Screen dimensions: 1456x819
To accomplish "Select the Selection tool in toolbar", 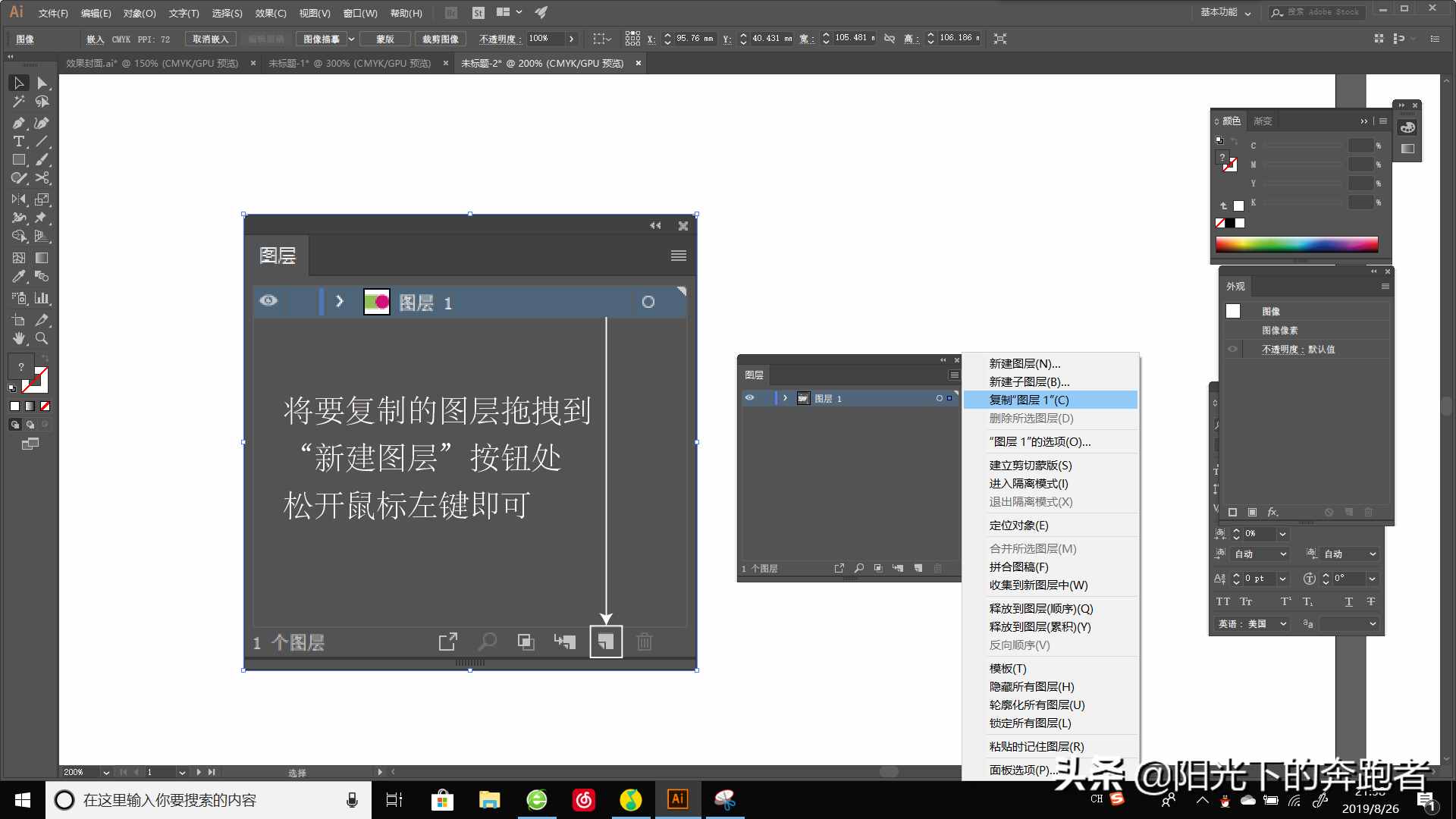I will point(17,83).
